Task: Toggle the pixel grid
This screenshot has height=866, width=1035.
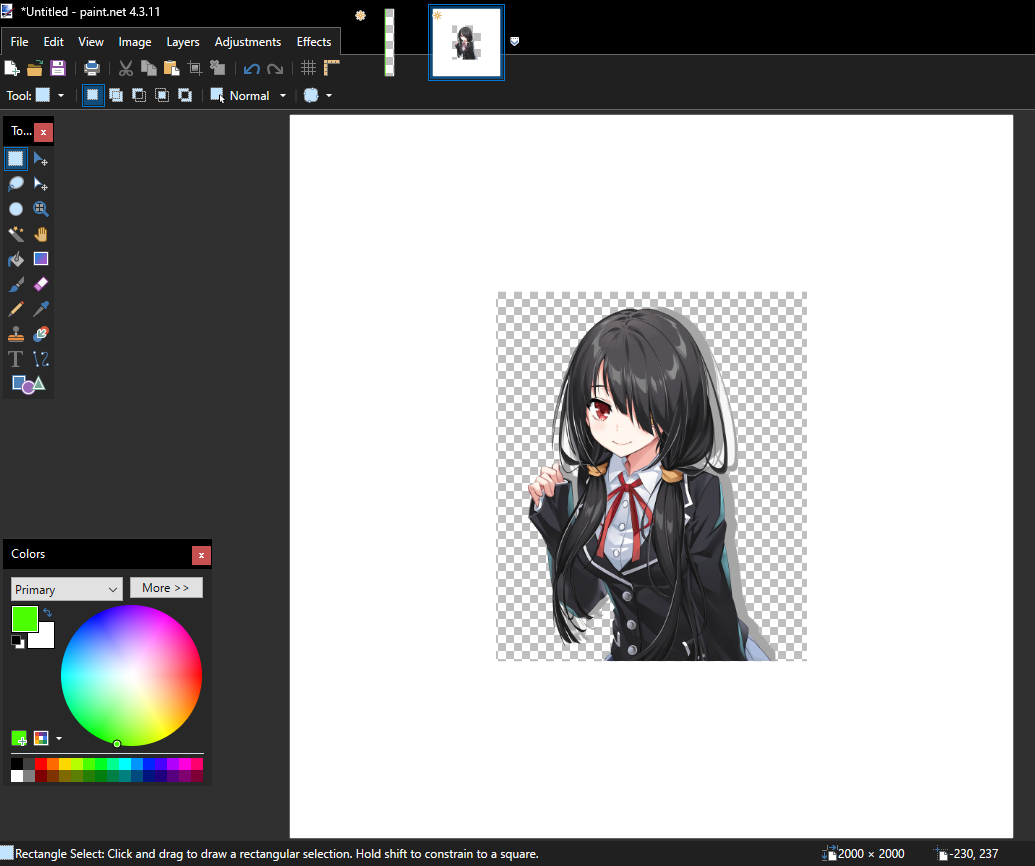Action: [x=308, y=68]
